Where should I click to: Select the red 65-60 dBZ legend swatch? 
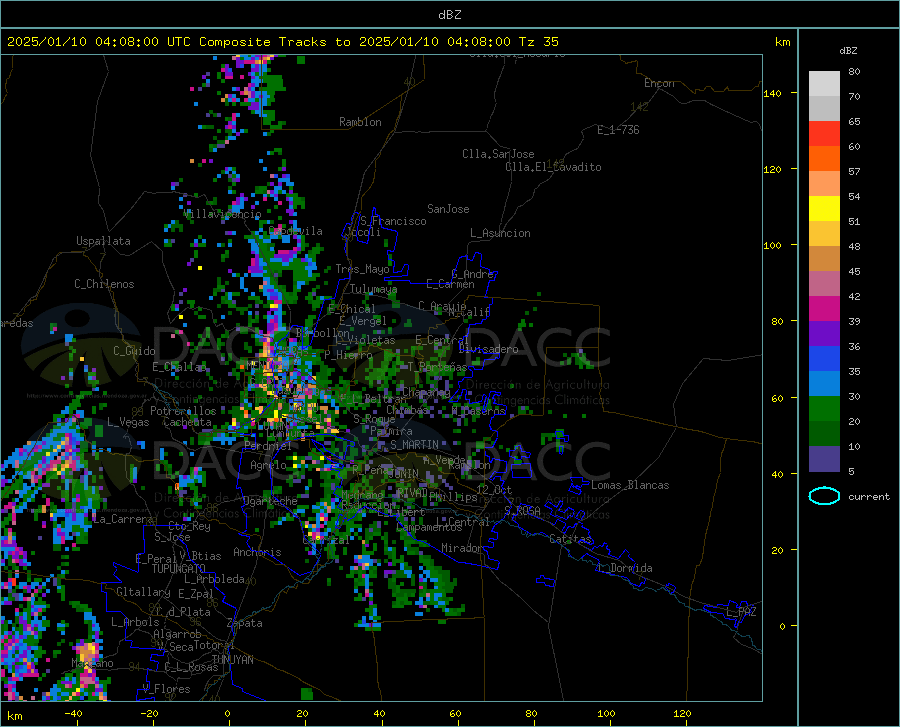point(824,134)
